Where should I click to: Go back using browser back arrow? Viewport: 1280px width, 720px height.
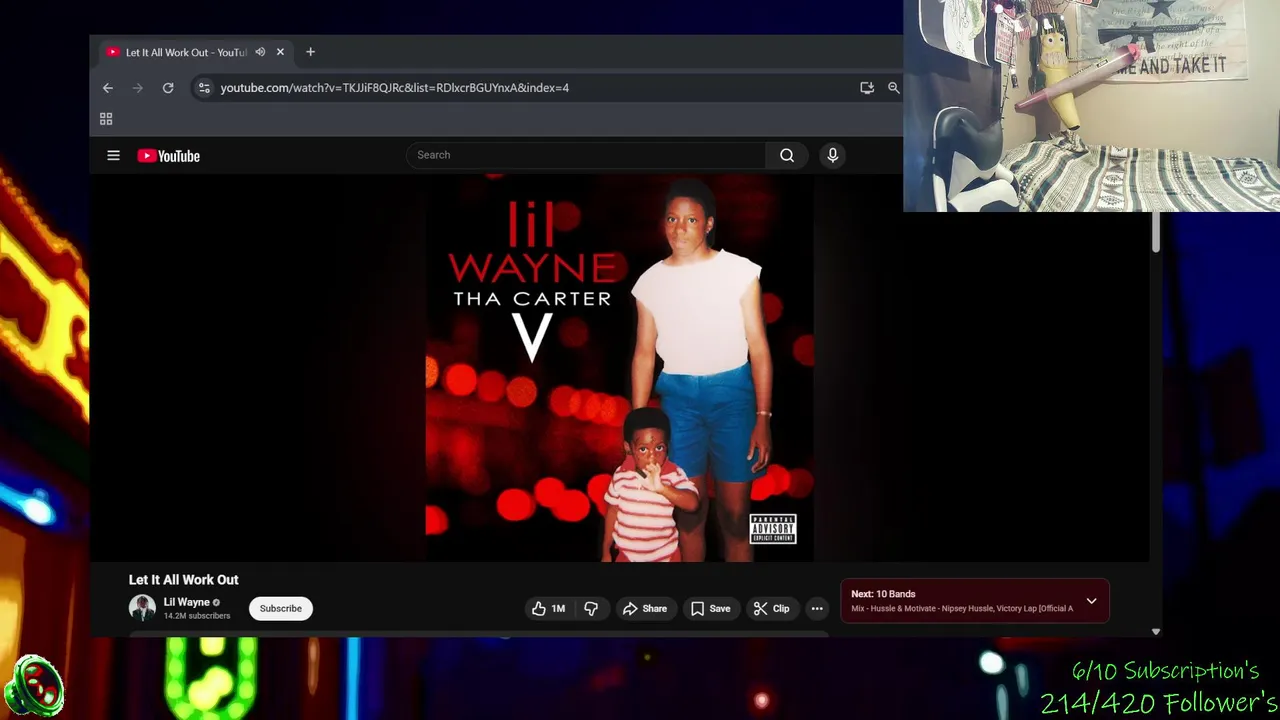[108, 88]
